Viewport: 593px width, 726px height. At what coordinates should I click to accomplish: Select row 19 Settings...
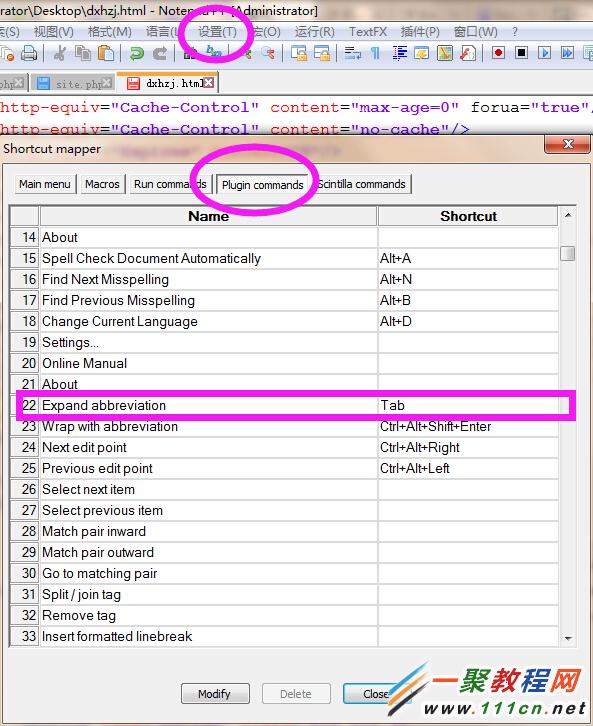pos(284,342)
